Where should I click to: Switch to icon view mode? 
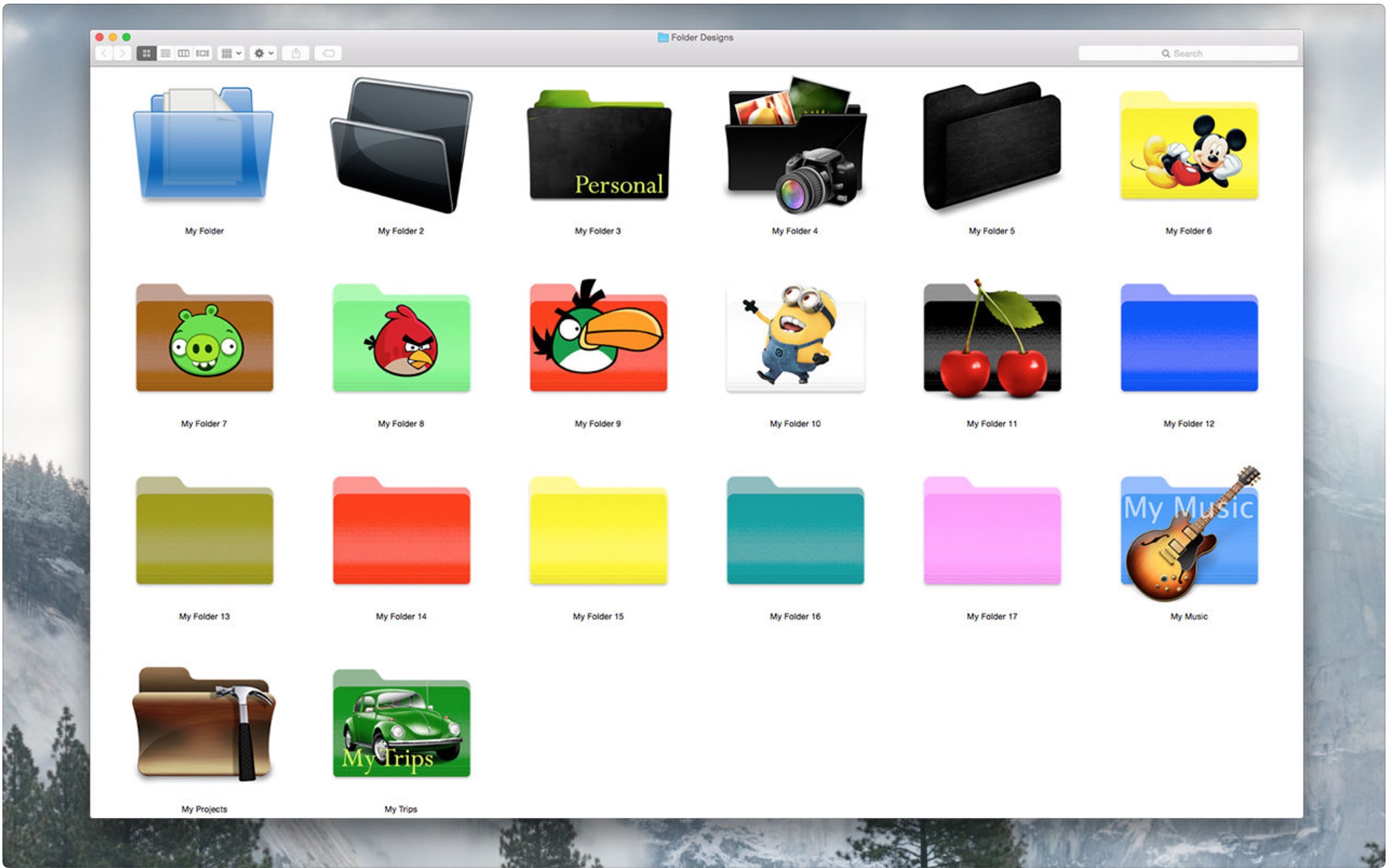coord(146,53)
